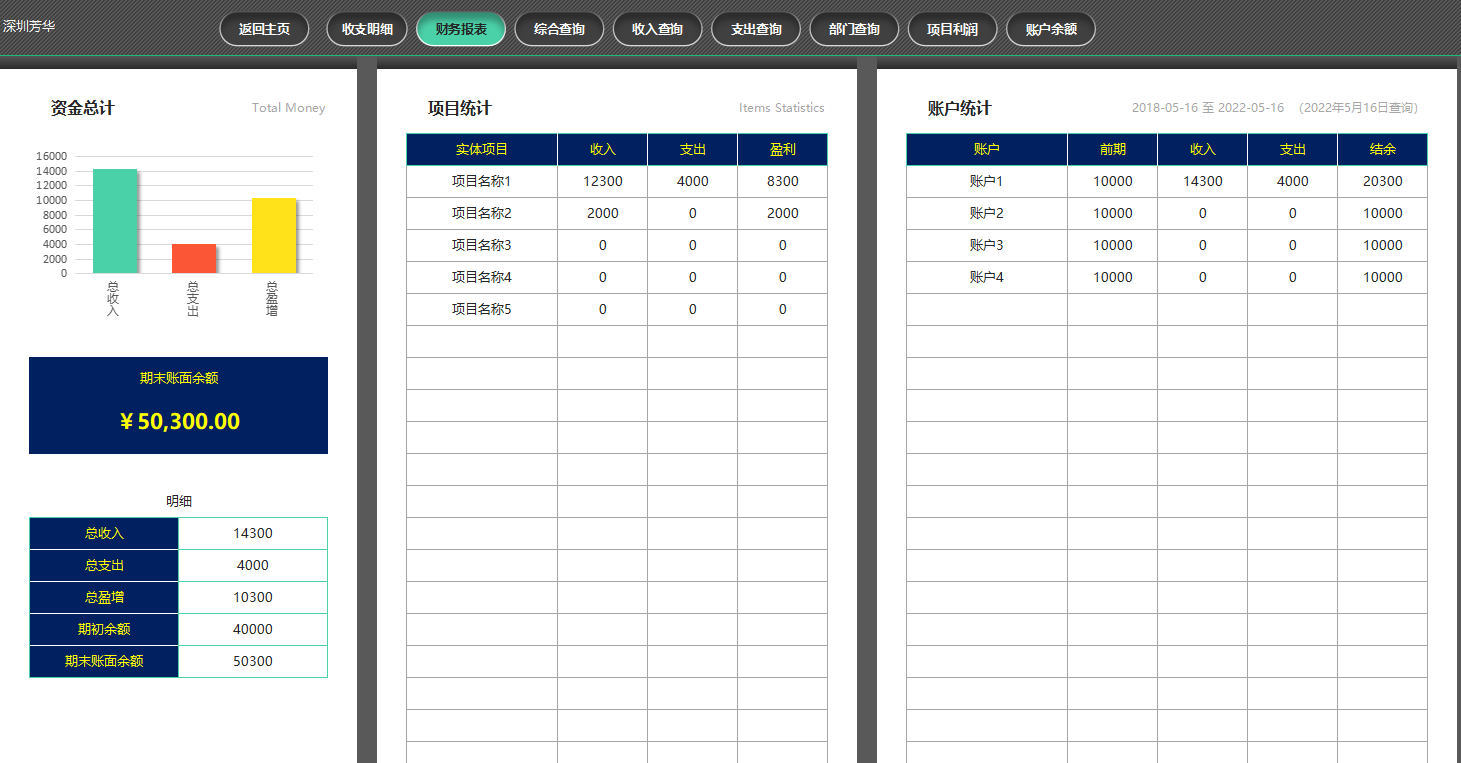Select the 8300 profit cell
Viewport: 1461px width, 763px height.
coord(783,181)
